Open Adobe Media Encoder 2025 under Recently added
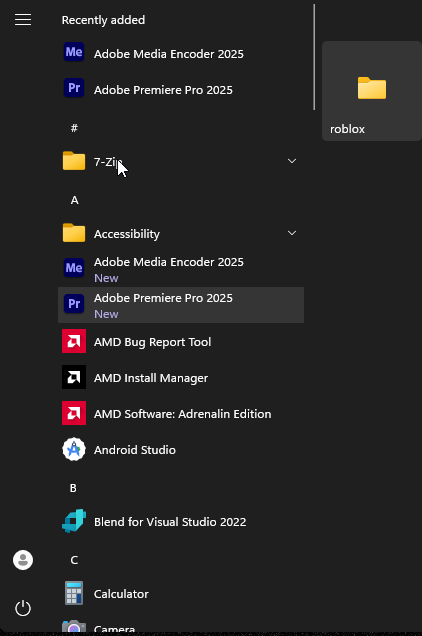Image resolution: width=422 pixels, height=636 pixels. [x=181, y=54]
